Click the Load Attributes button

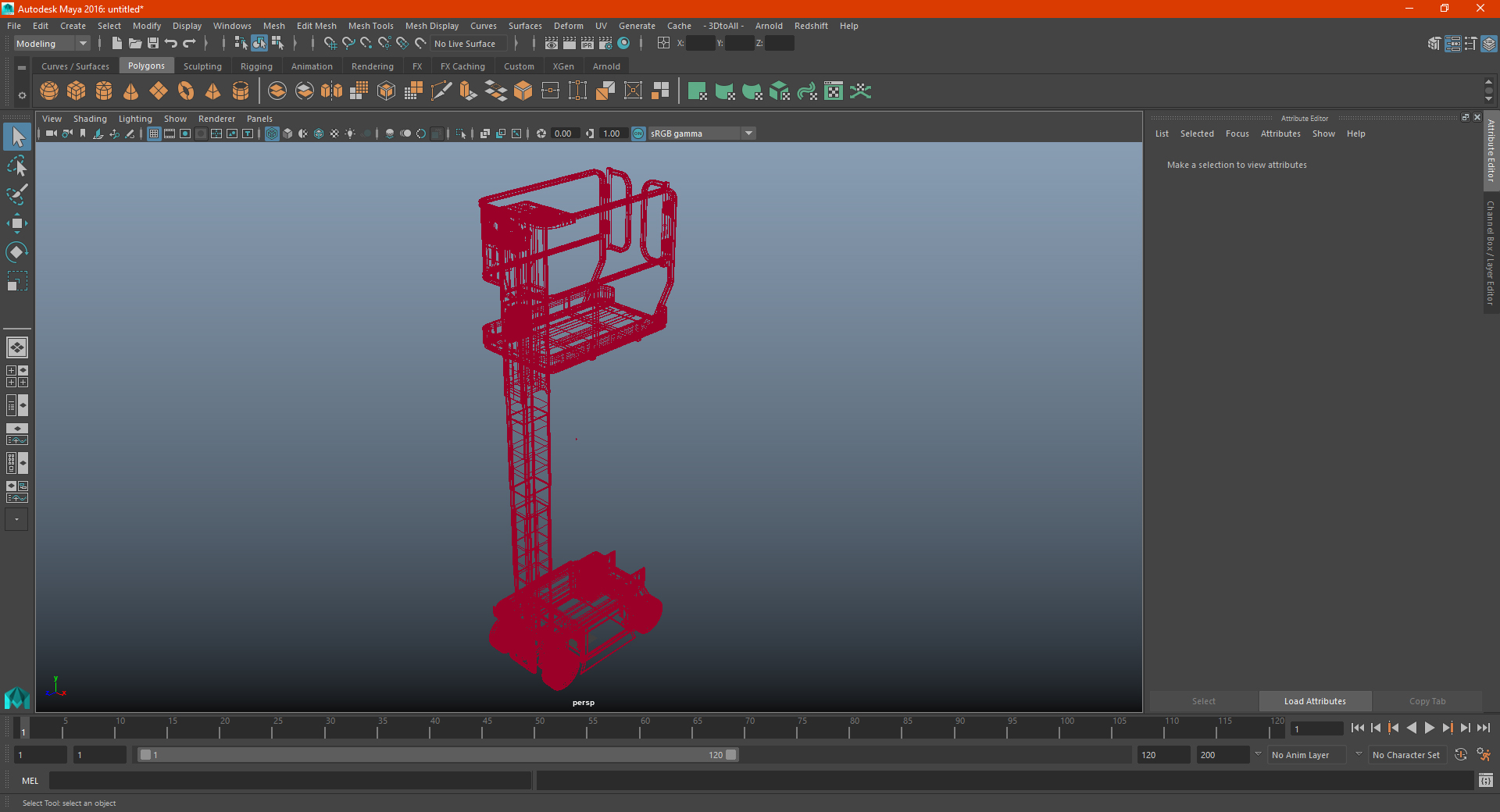[1316, 701]
